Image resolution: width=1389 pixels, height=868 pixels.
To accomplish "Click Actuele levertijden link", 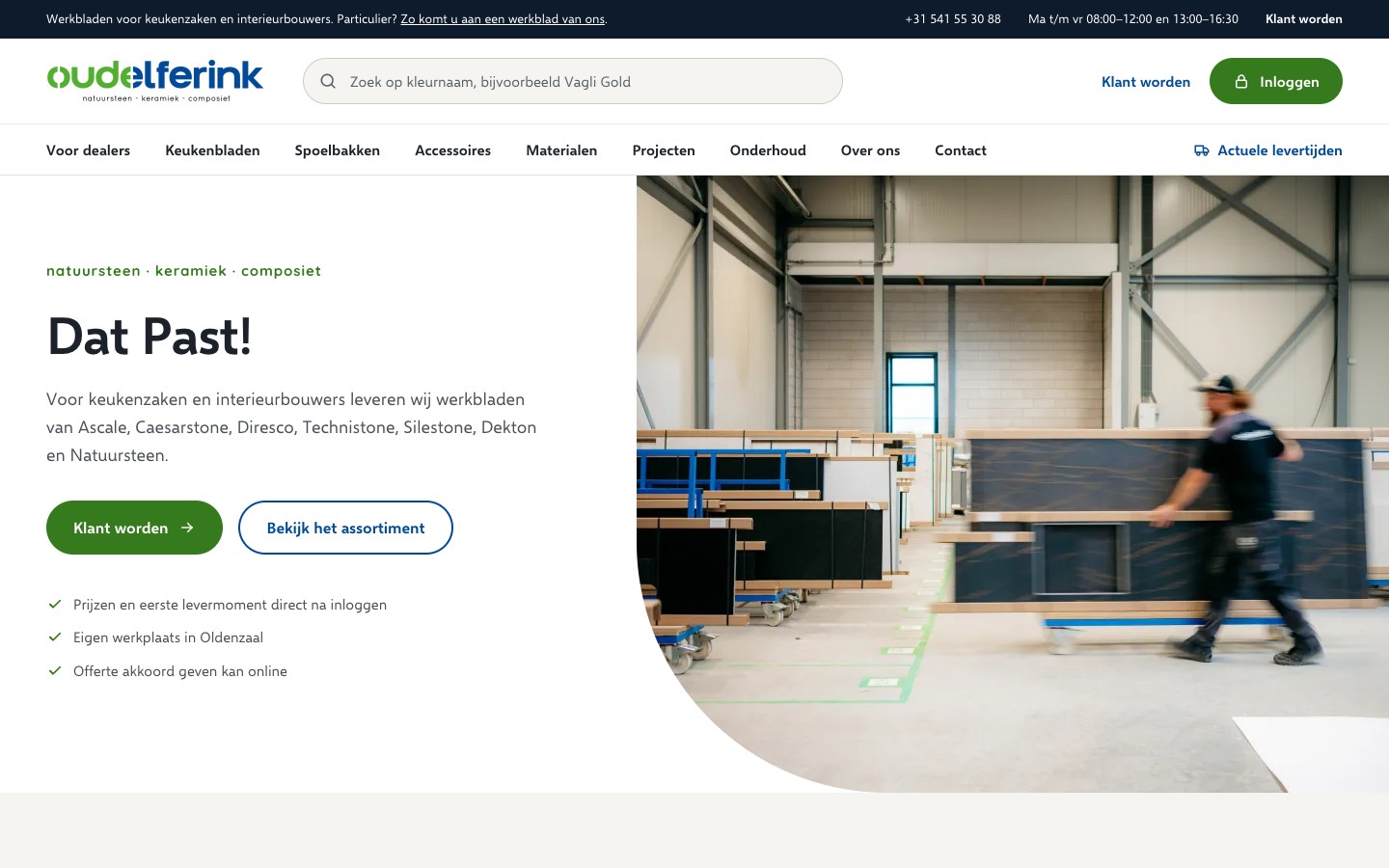I will (x=1267, y=150).
